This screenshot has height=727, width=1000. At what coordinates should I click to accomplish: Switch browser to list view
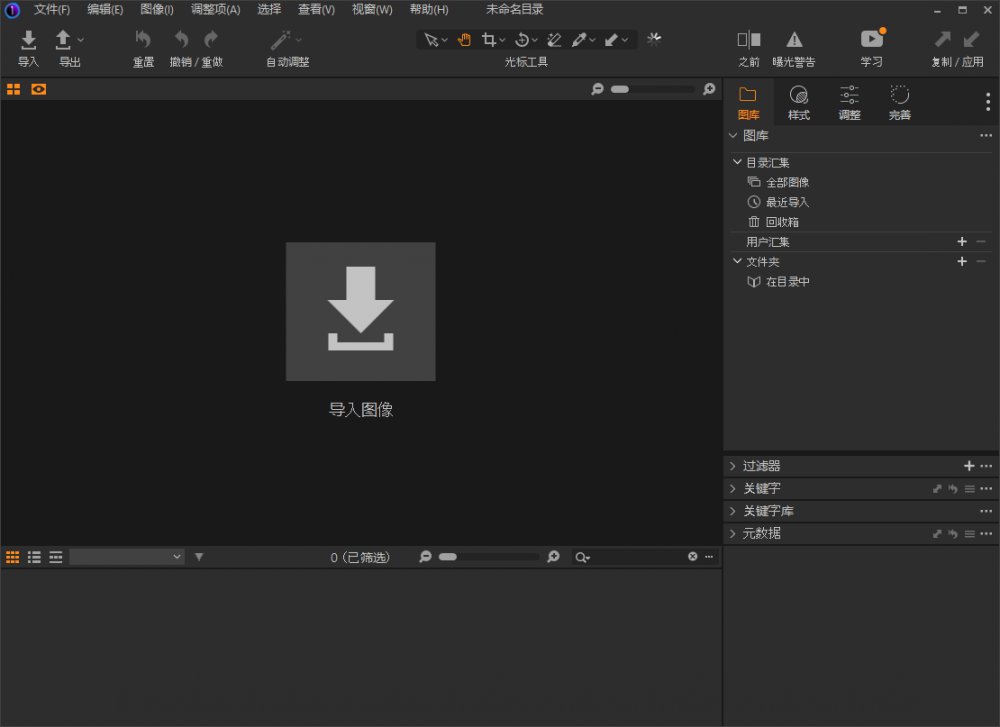pos(34,557)
